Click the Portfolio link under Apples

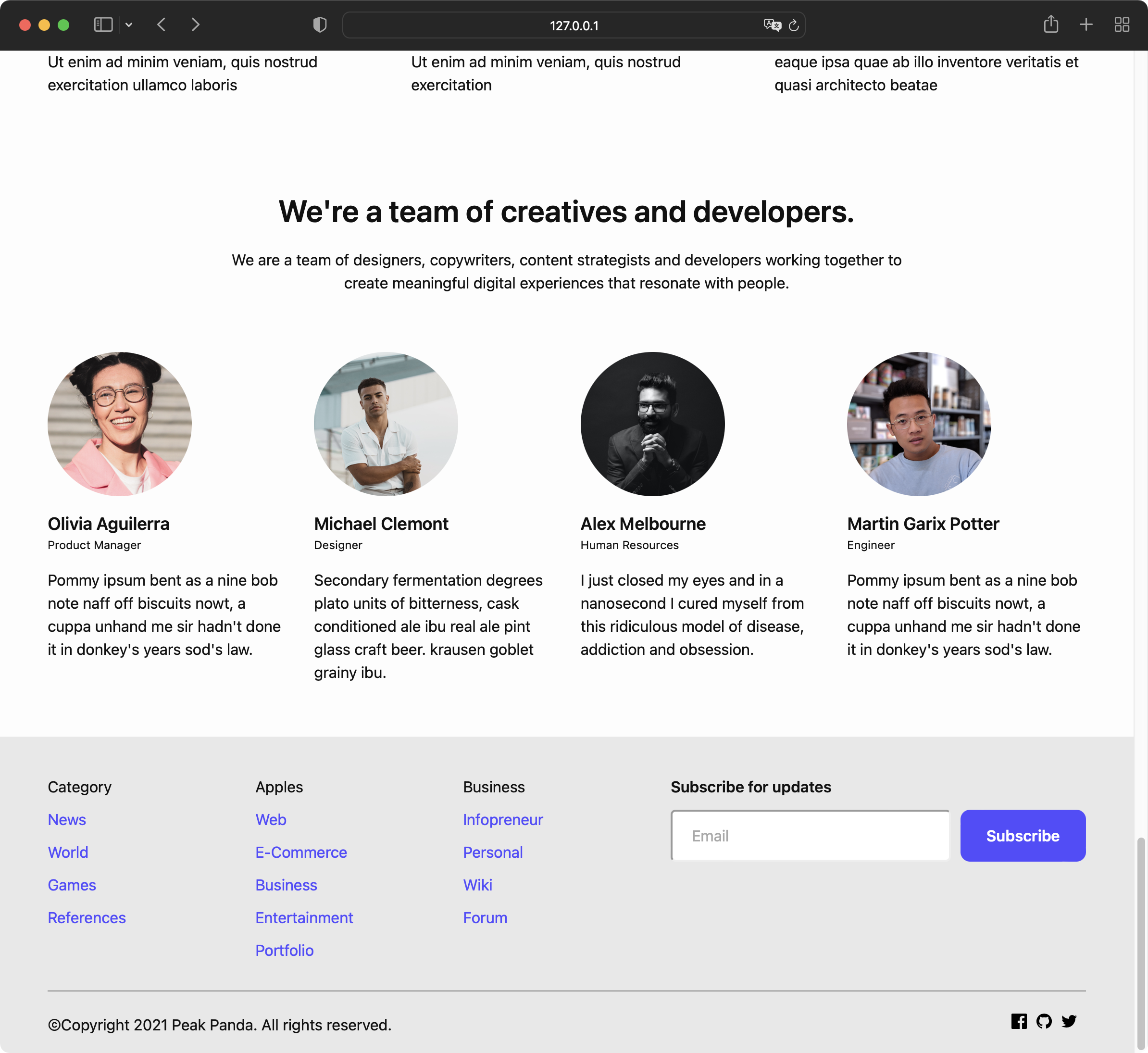284,950
